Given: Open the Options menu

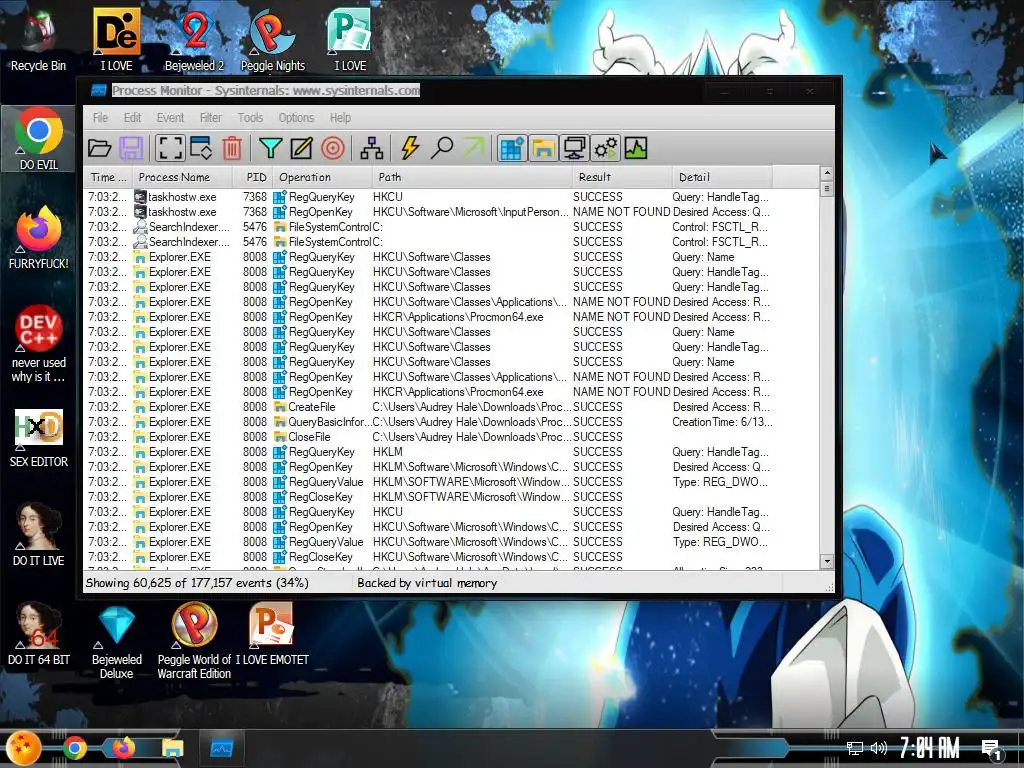Looking at the screenshot, I should tap(296, 118).
